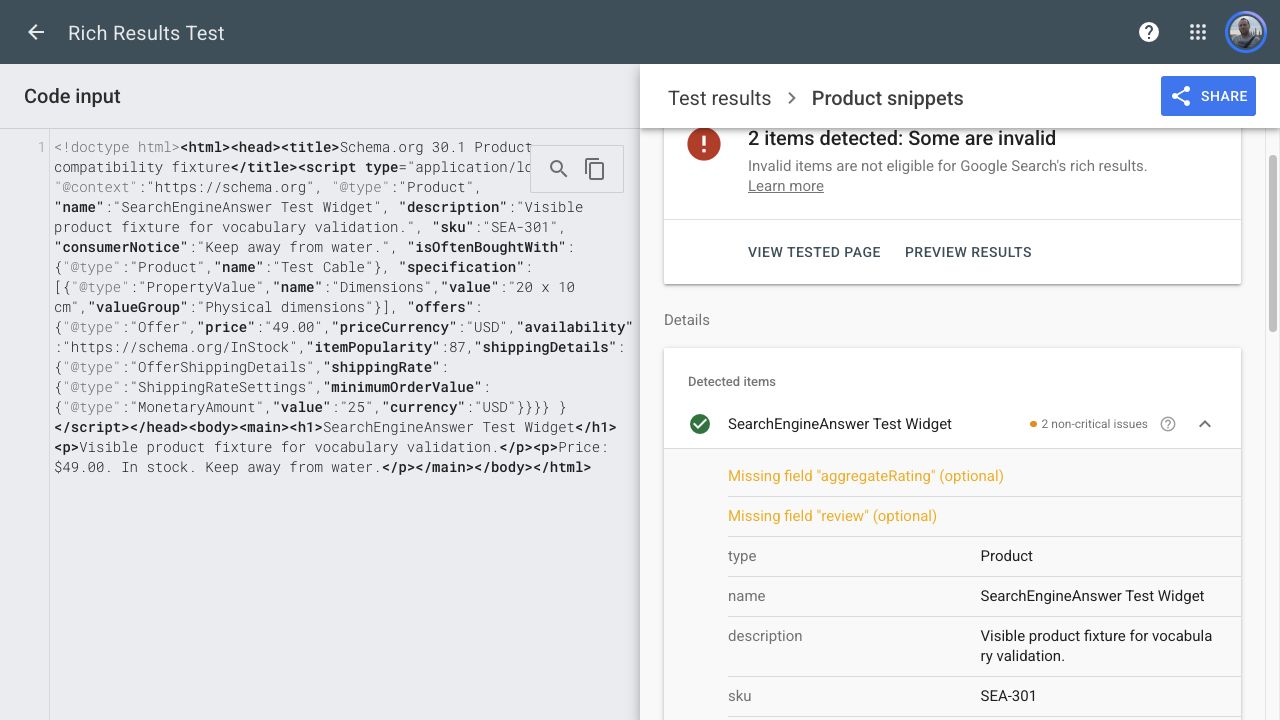Click the name row value
This screenshot has width=1280, height=720.
pyautogui.click(x=1092, y=596)
